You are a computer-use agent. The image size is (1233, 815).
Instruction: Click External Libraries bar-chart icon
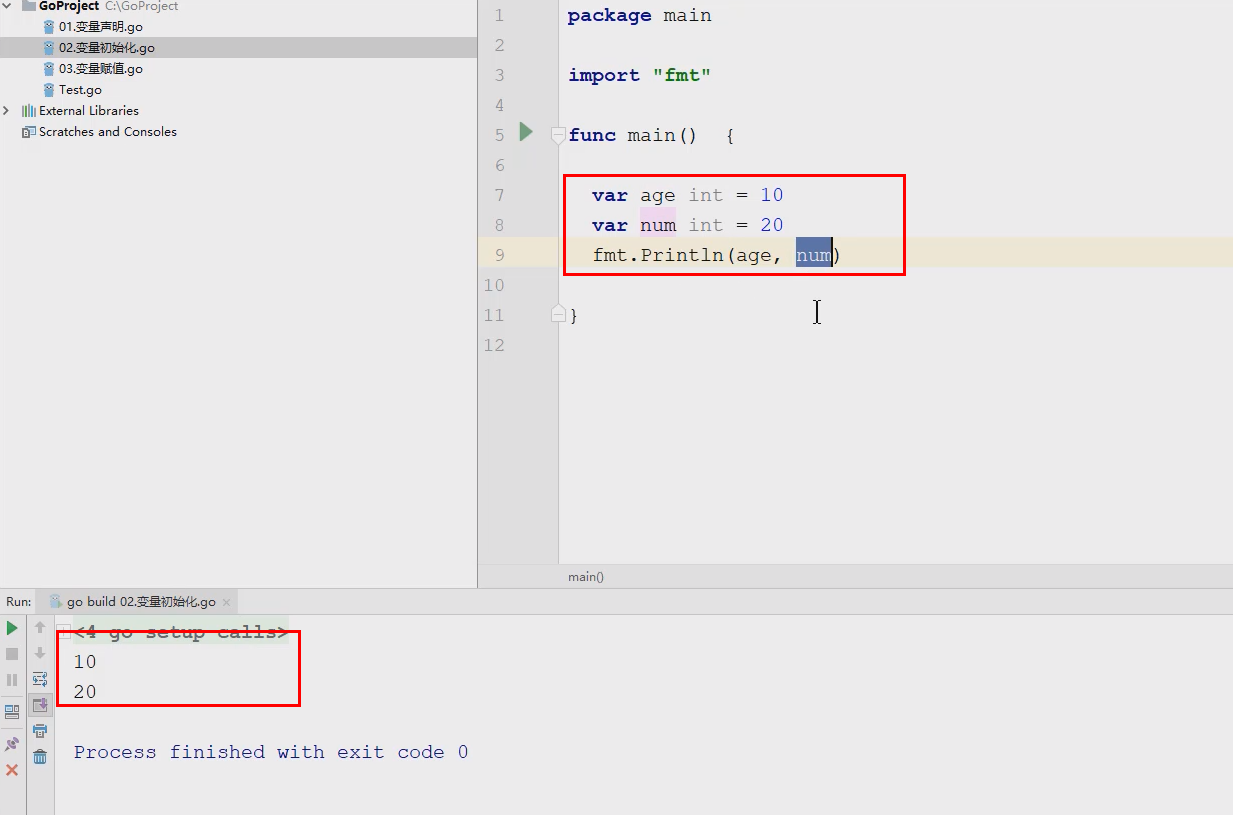click(x=28, y=111)
